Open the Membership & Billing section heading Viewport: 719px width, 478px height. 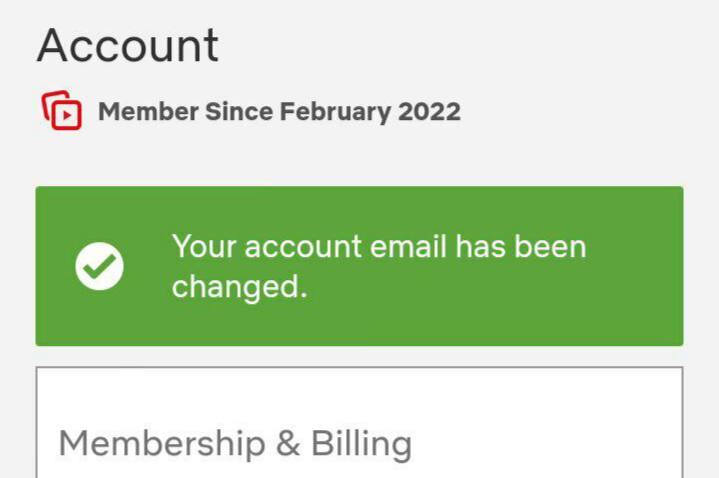pyautogui.click(x=235, y=444)
